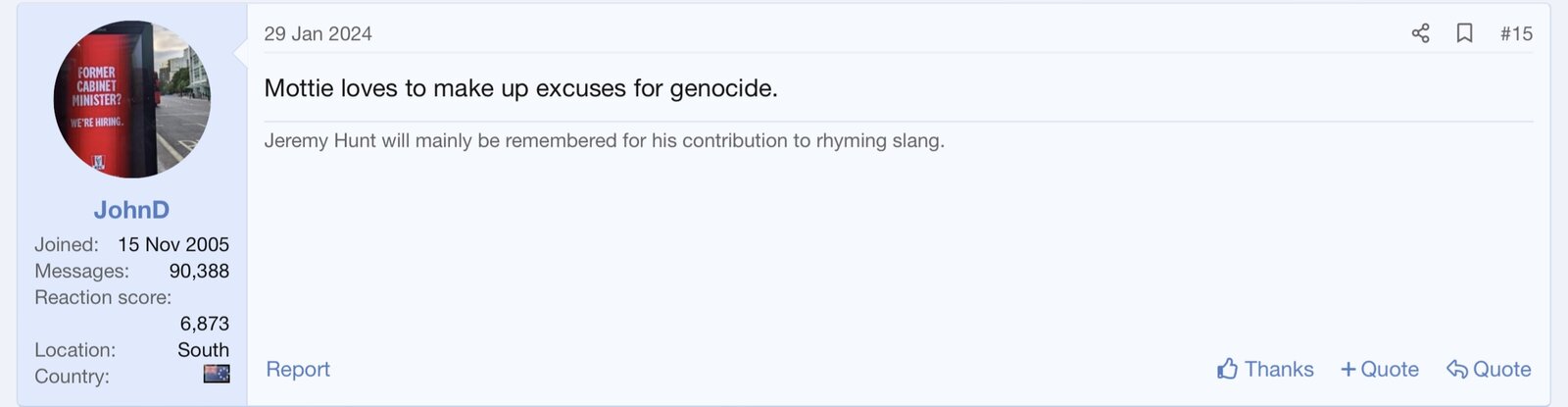Image resolution: width=1568 pixels, height=407 pixels.
Task: Click the reply arrow icon beside Quote
Action: pos(1456,369)
